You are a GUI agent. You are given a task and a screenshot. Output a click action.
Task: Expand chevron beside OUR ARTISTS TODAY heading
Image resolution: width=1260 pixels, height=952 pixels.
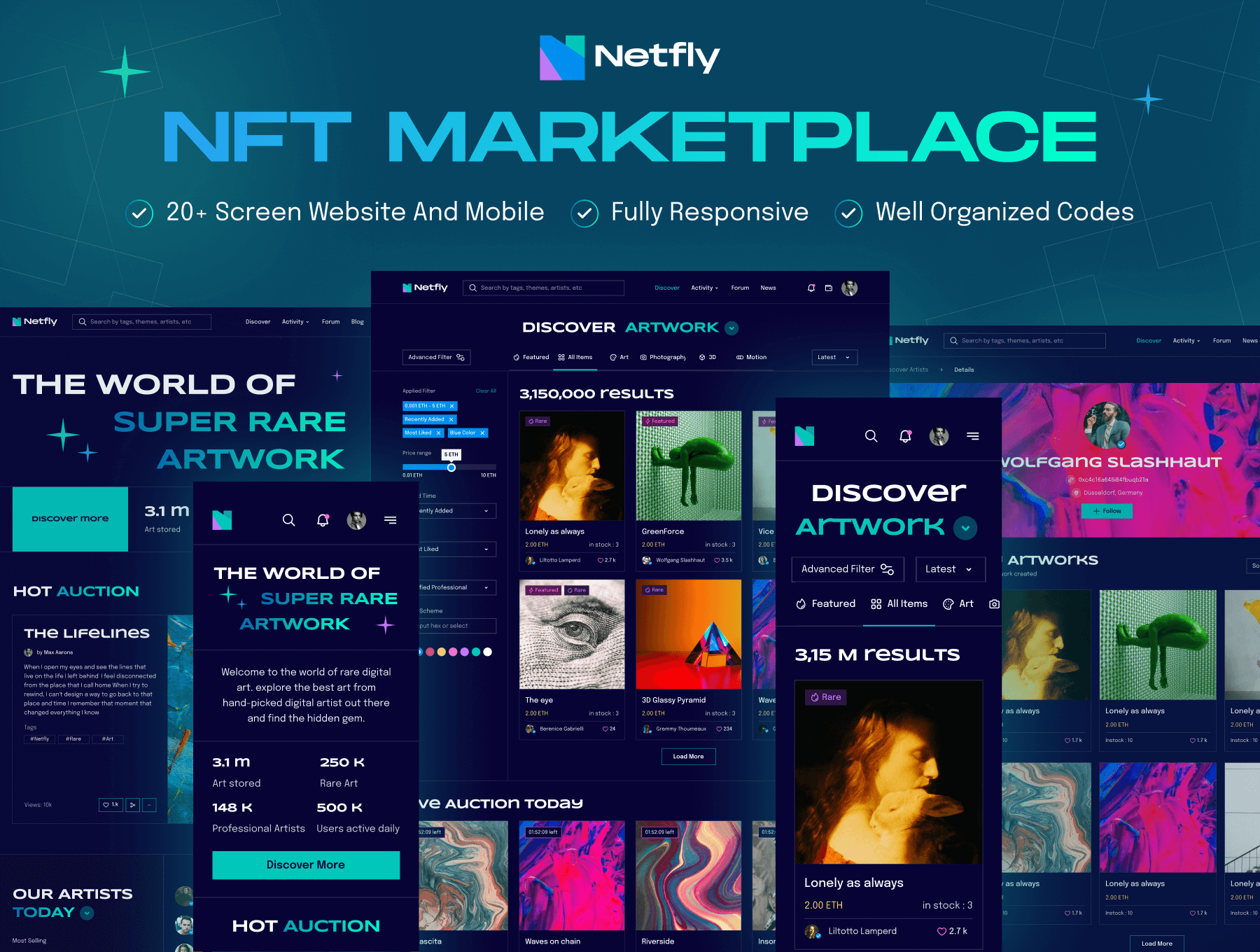87,913
